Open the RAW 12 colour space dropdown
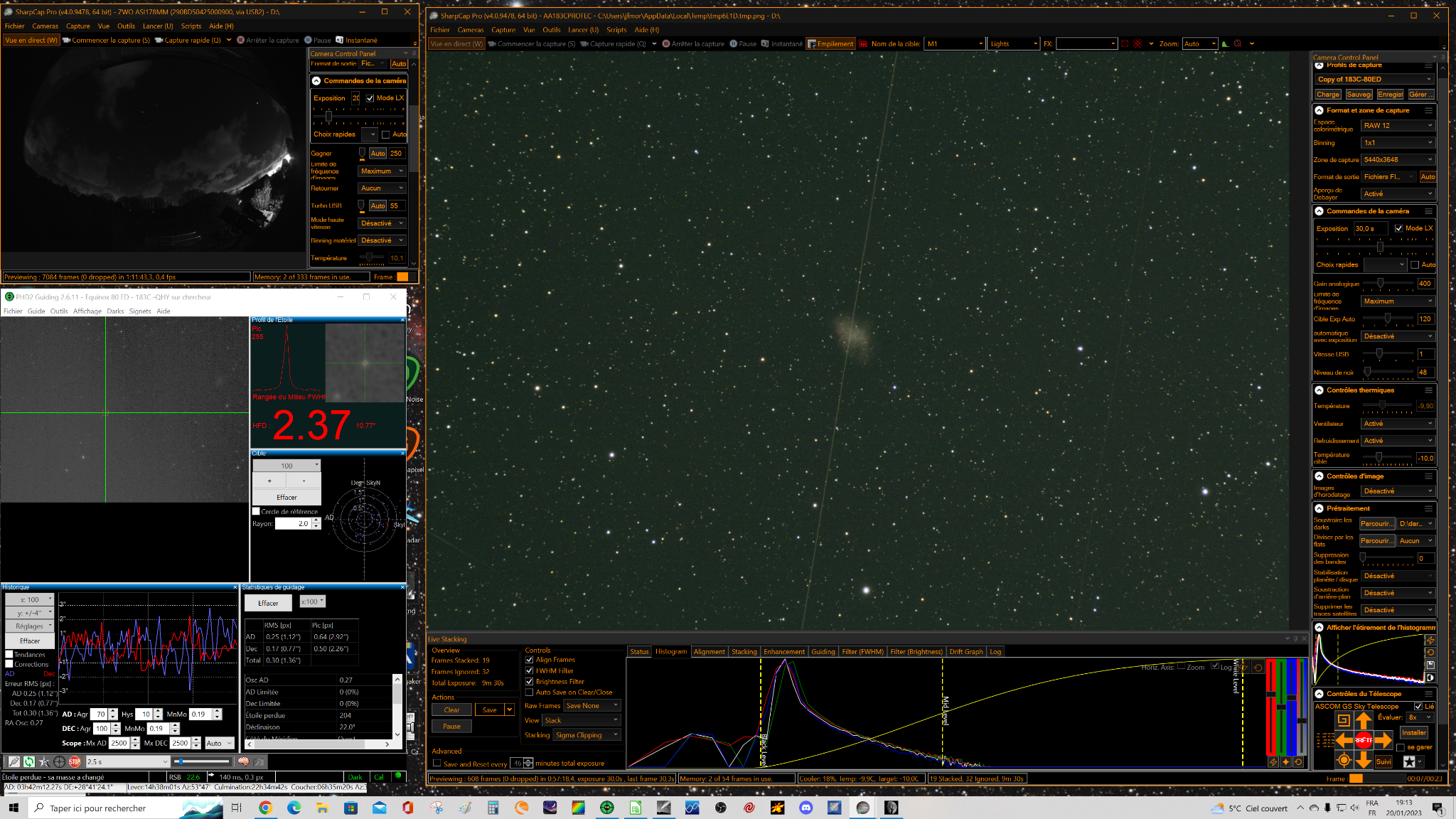 (x=1398, y=125)
